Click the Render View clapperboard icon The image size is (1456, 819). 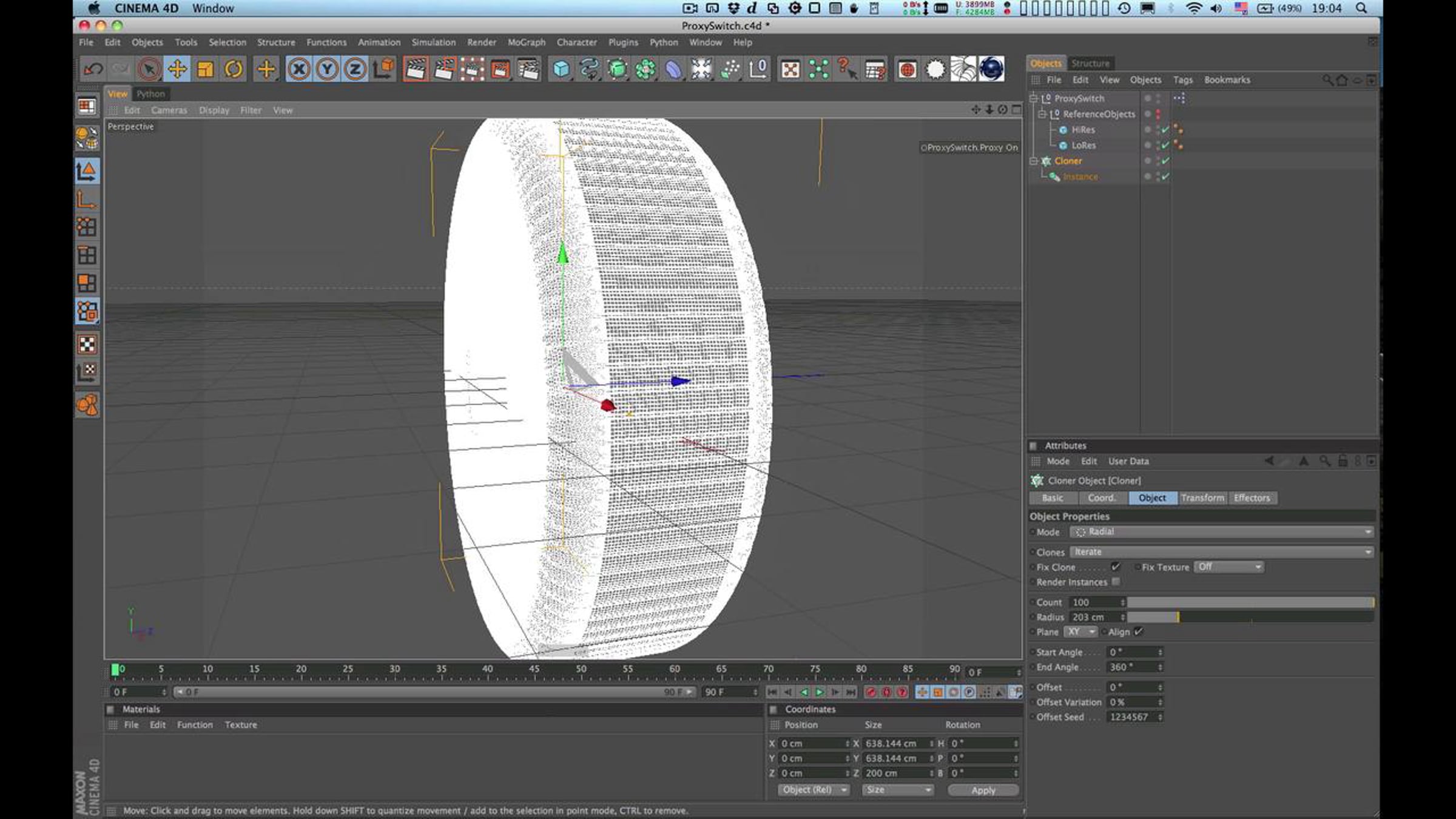(416, 69)
